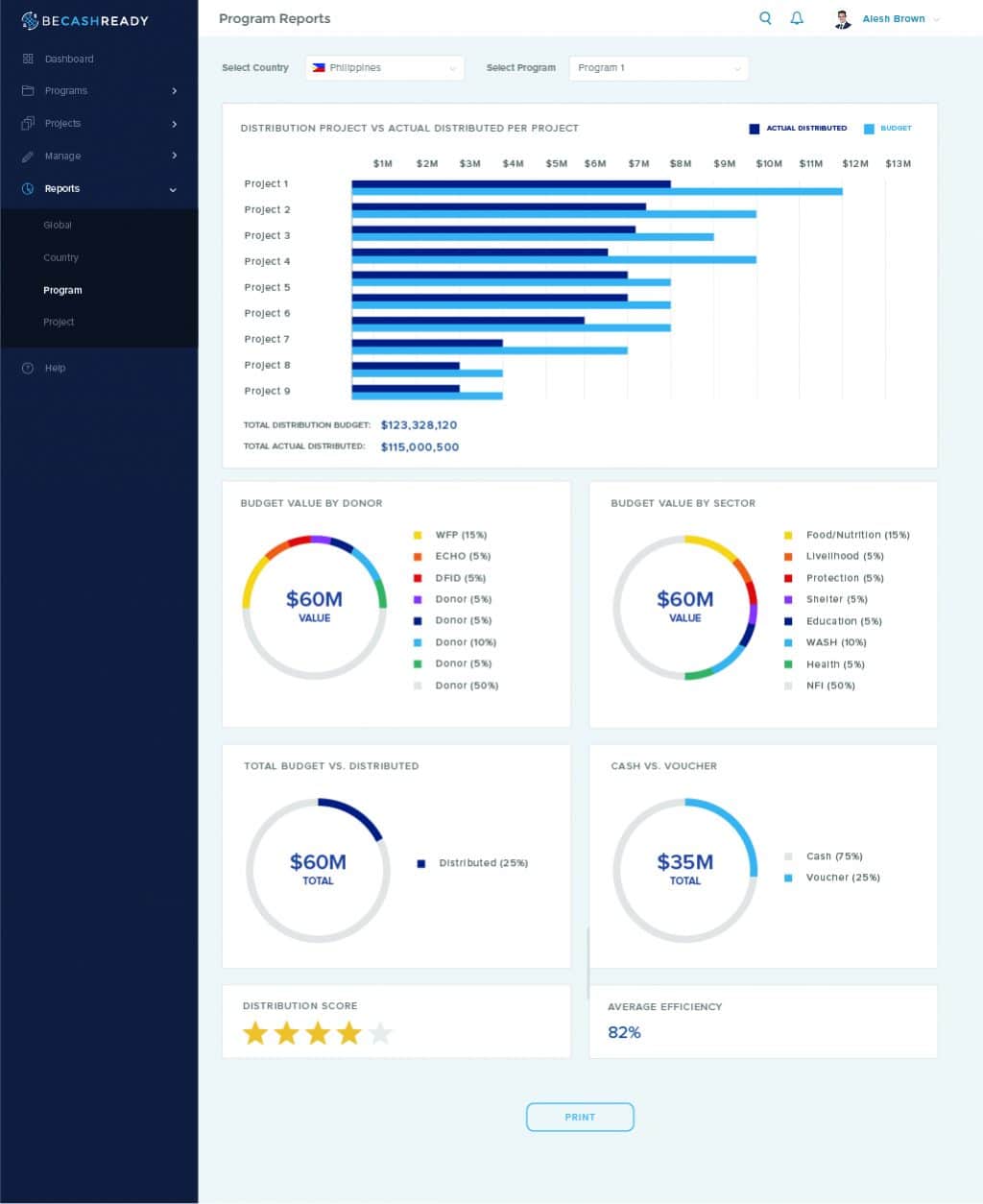The height and width of the screenshot is (1204, 983).
Task: Expand the Manage submenu chevron
Action: point(174,156)
